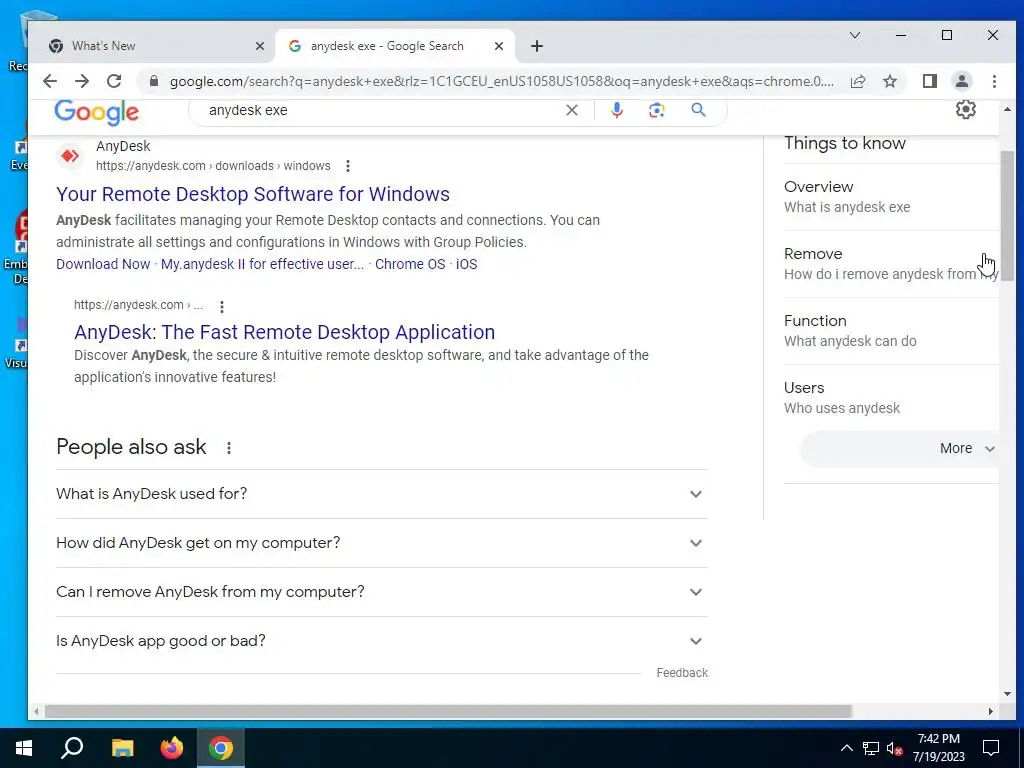
Task: Click the padlock site info icon
Action: click(154, 81)
